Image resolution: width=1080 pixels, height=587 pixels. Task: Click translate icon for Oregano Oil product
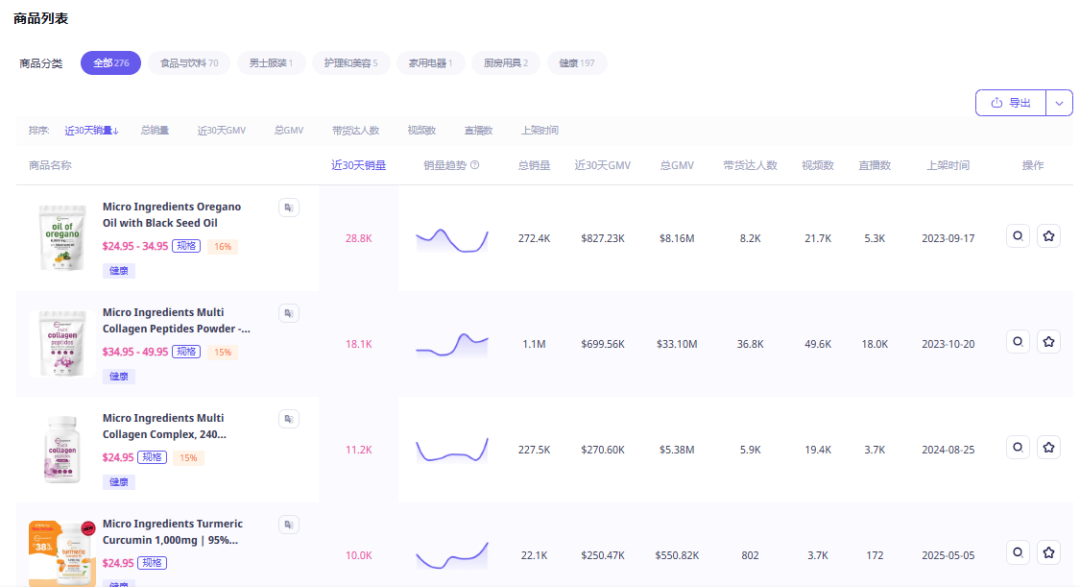click(289, 207)
